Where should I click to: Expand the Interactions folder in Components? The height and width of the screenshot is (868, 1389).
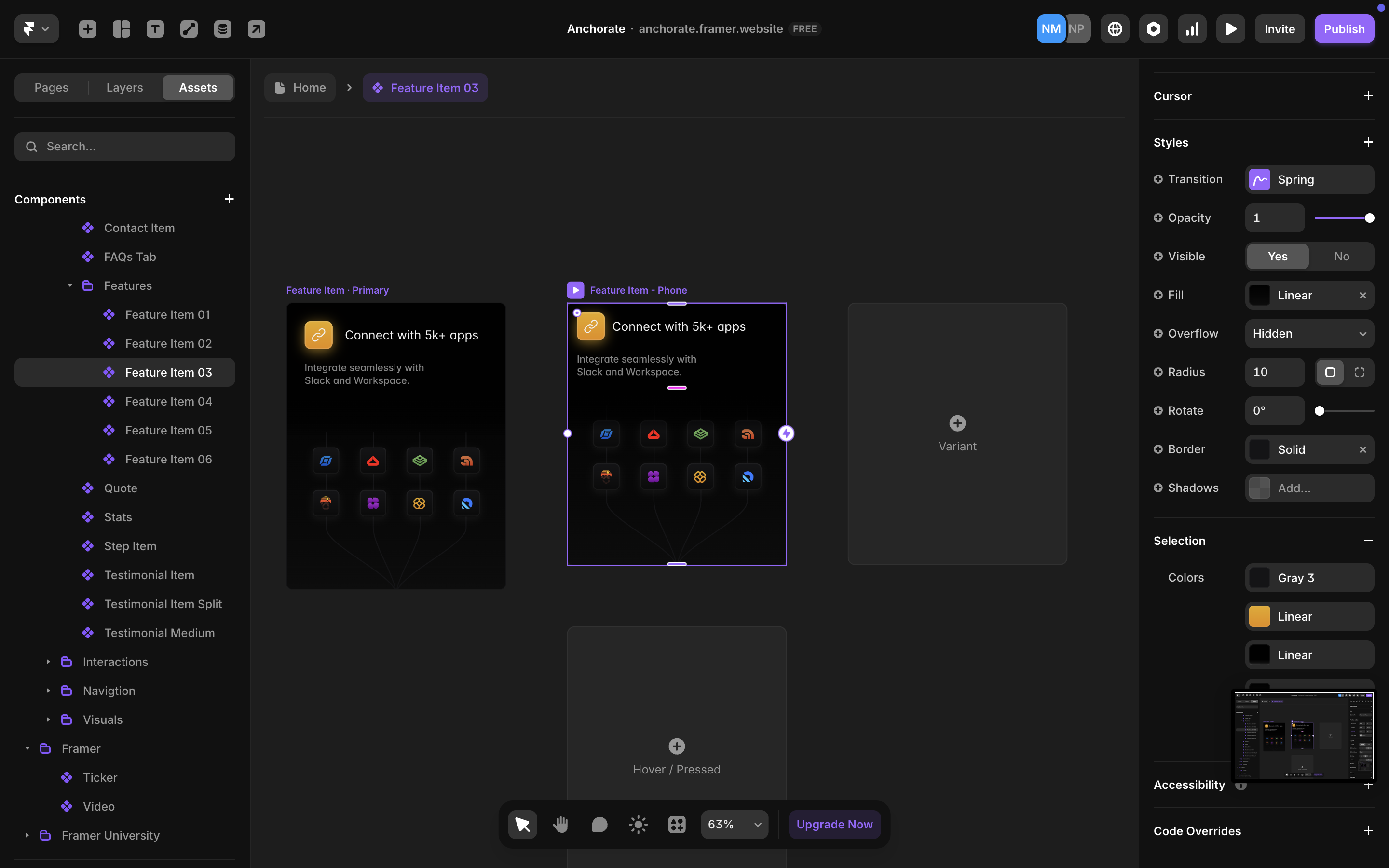49,661
